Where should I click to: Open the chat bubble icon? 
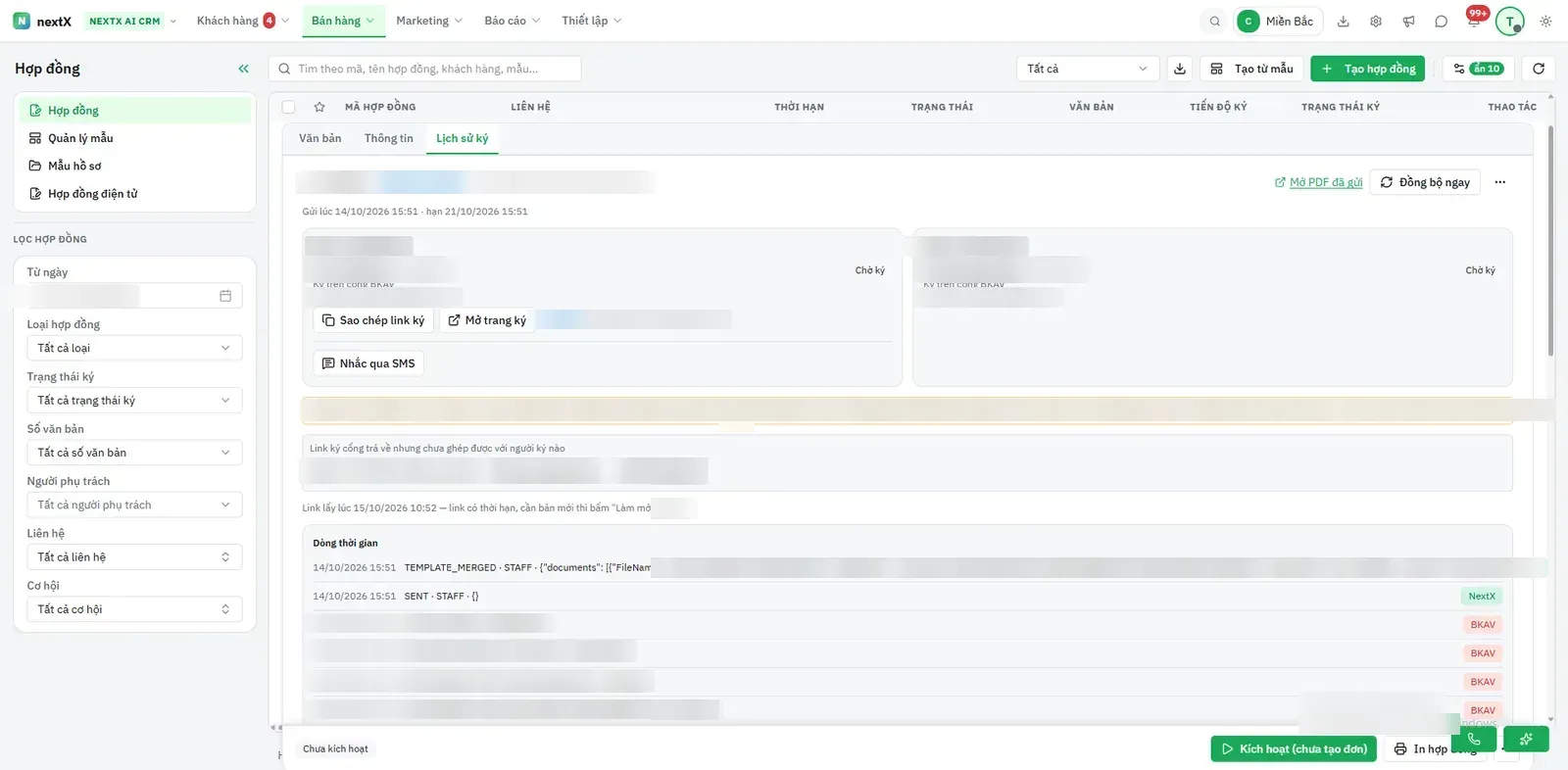tap(1441, 21)
